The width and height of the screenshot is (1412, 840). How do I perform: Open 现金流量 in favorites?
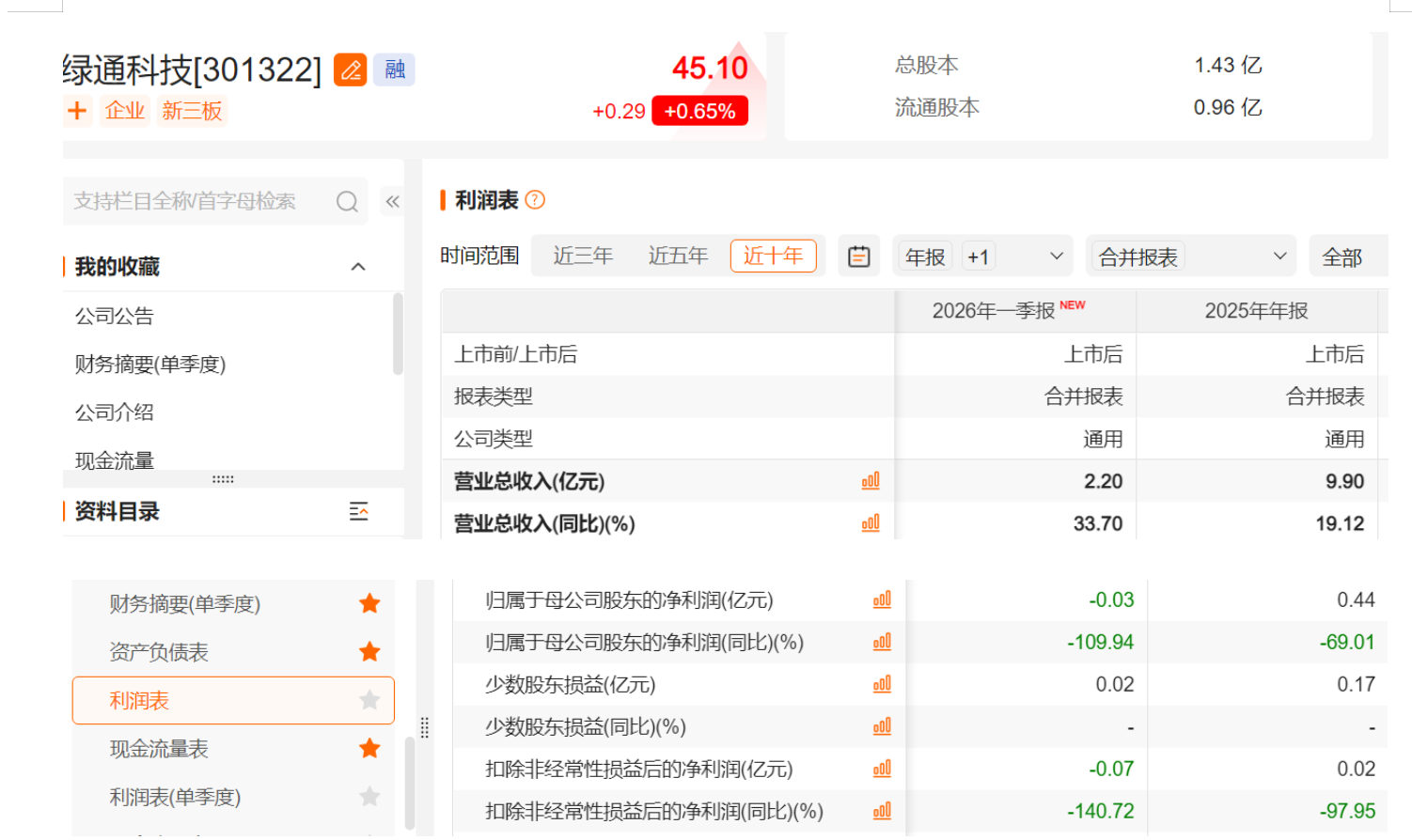point(115,460)
